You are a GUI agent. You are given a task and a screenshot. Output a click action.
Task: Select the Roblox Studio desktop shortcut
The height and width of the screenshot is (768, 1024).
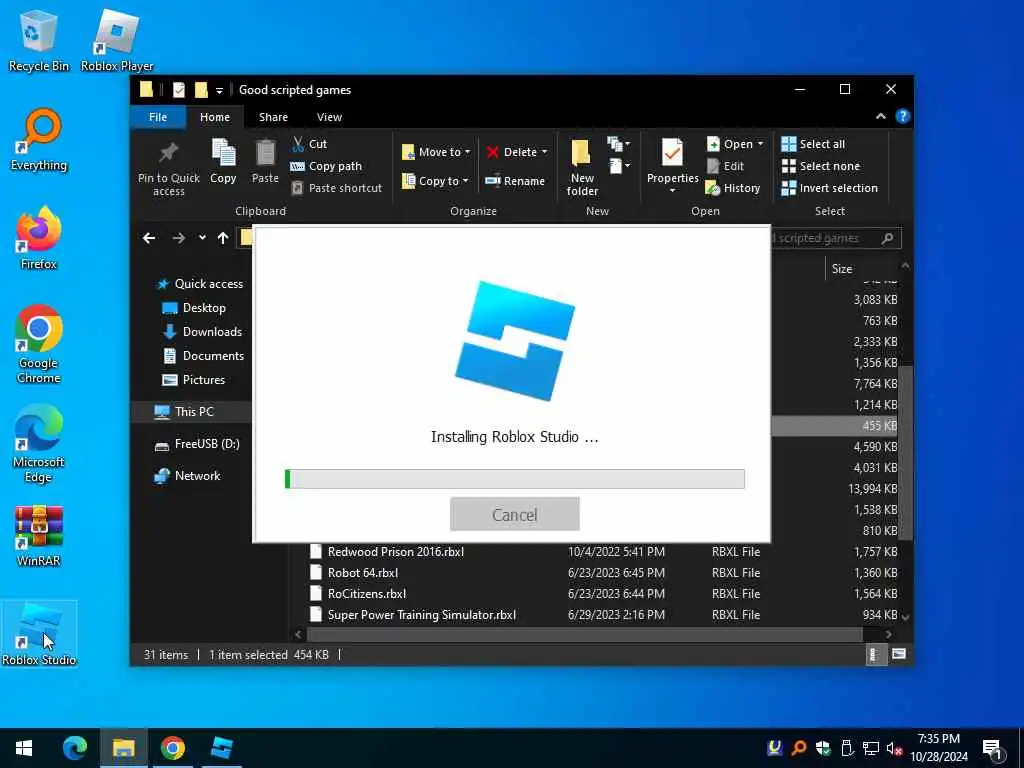pyautogui.click(x=39, y=634)
